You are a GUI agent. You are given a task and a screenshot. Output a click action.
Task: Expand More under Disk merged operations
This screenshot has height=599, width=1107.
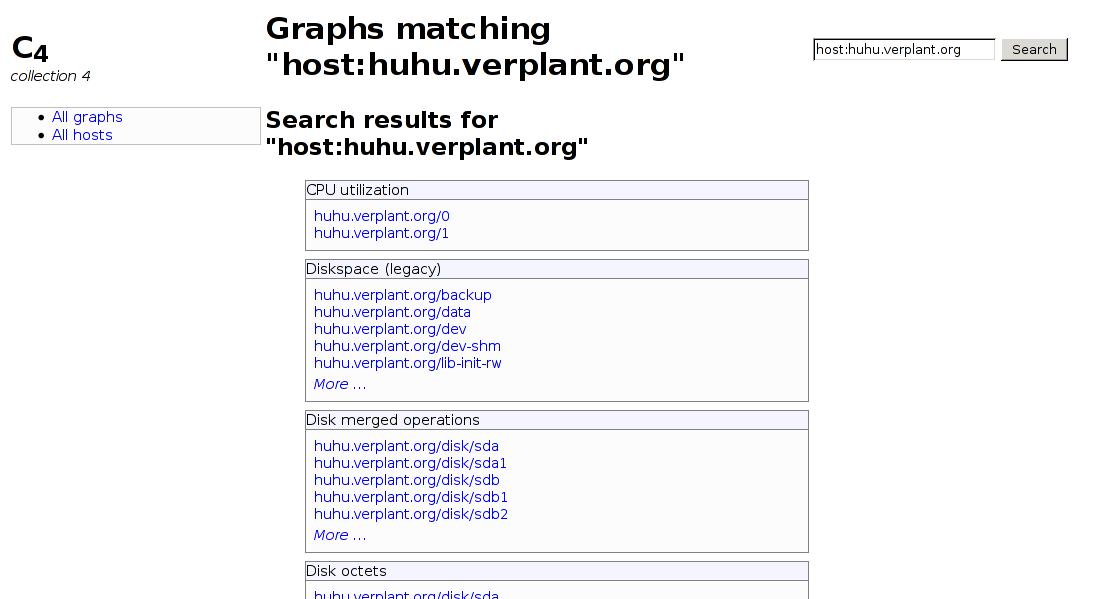point(340,535)
